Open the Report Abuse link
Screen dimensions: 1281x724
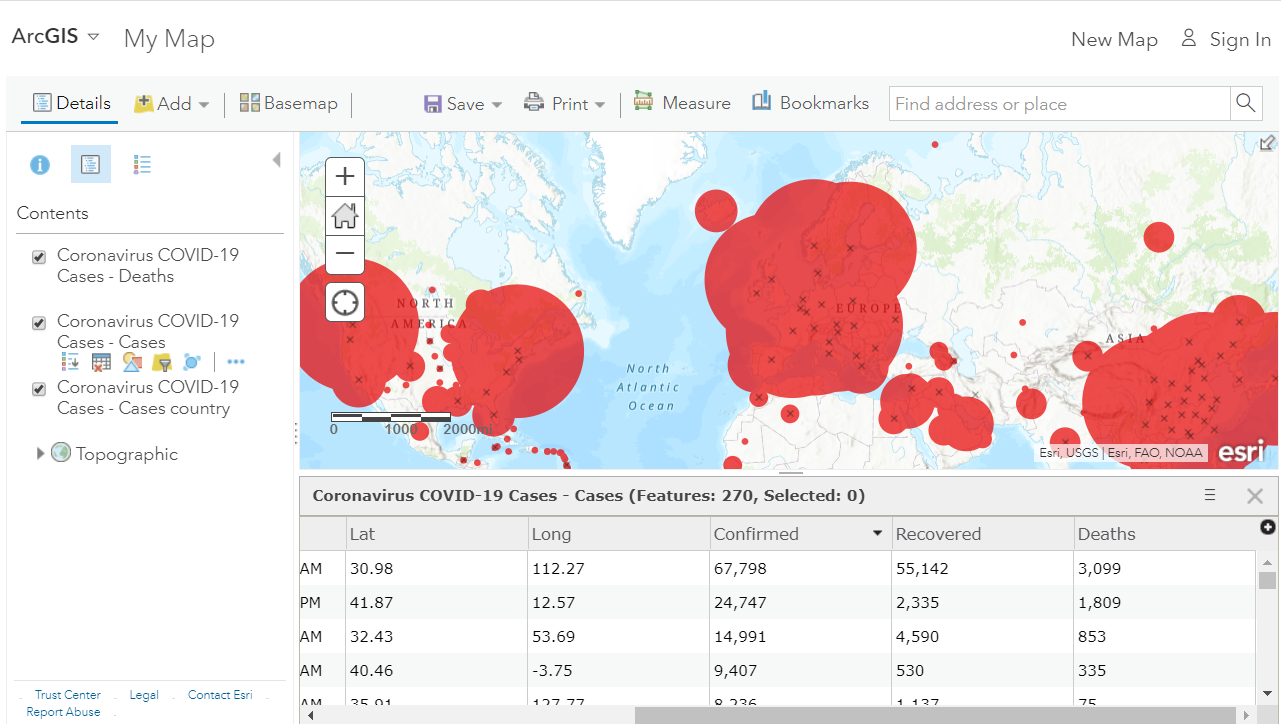tap(63, 712)
